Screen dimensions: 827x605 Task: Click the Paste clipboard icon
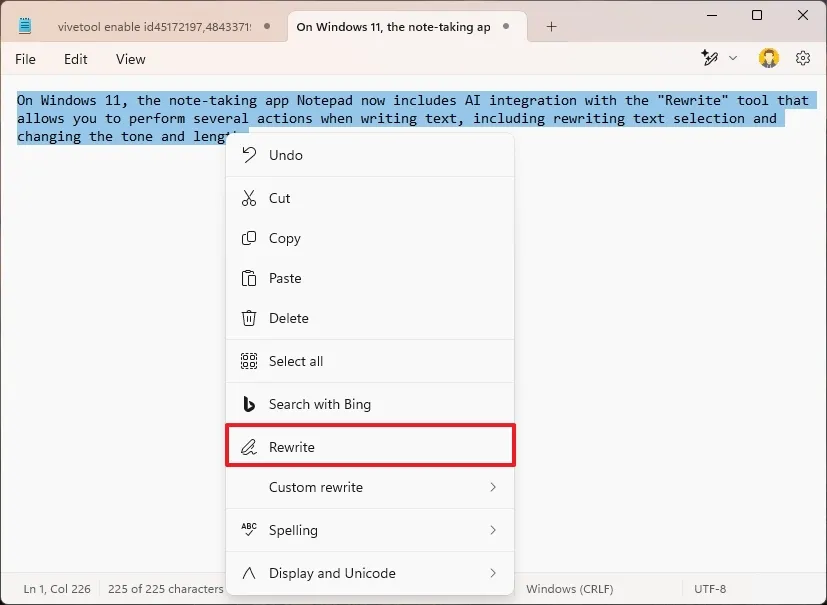(248, 278)
